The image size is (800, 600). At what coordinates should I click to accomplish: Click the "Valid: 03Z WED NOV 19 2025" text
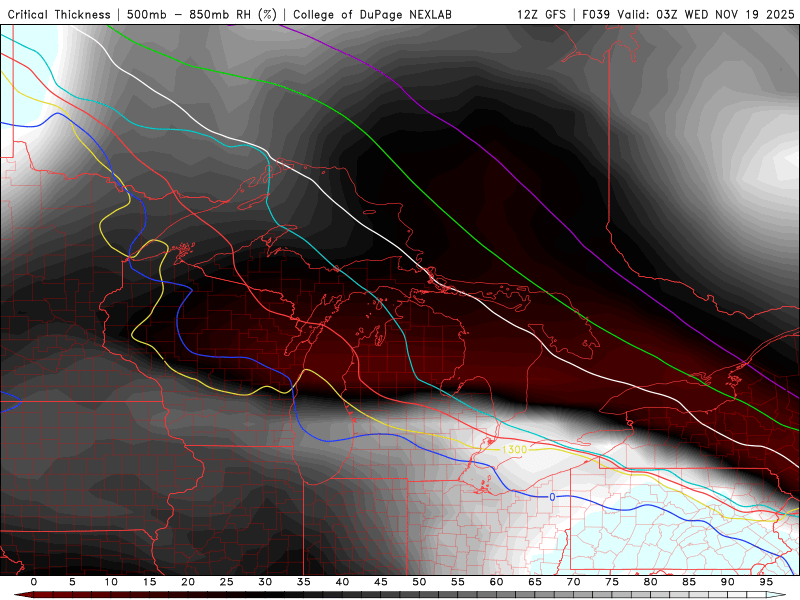click(x=706, y=15)
